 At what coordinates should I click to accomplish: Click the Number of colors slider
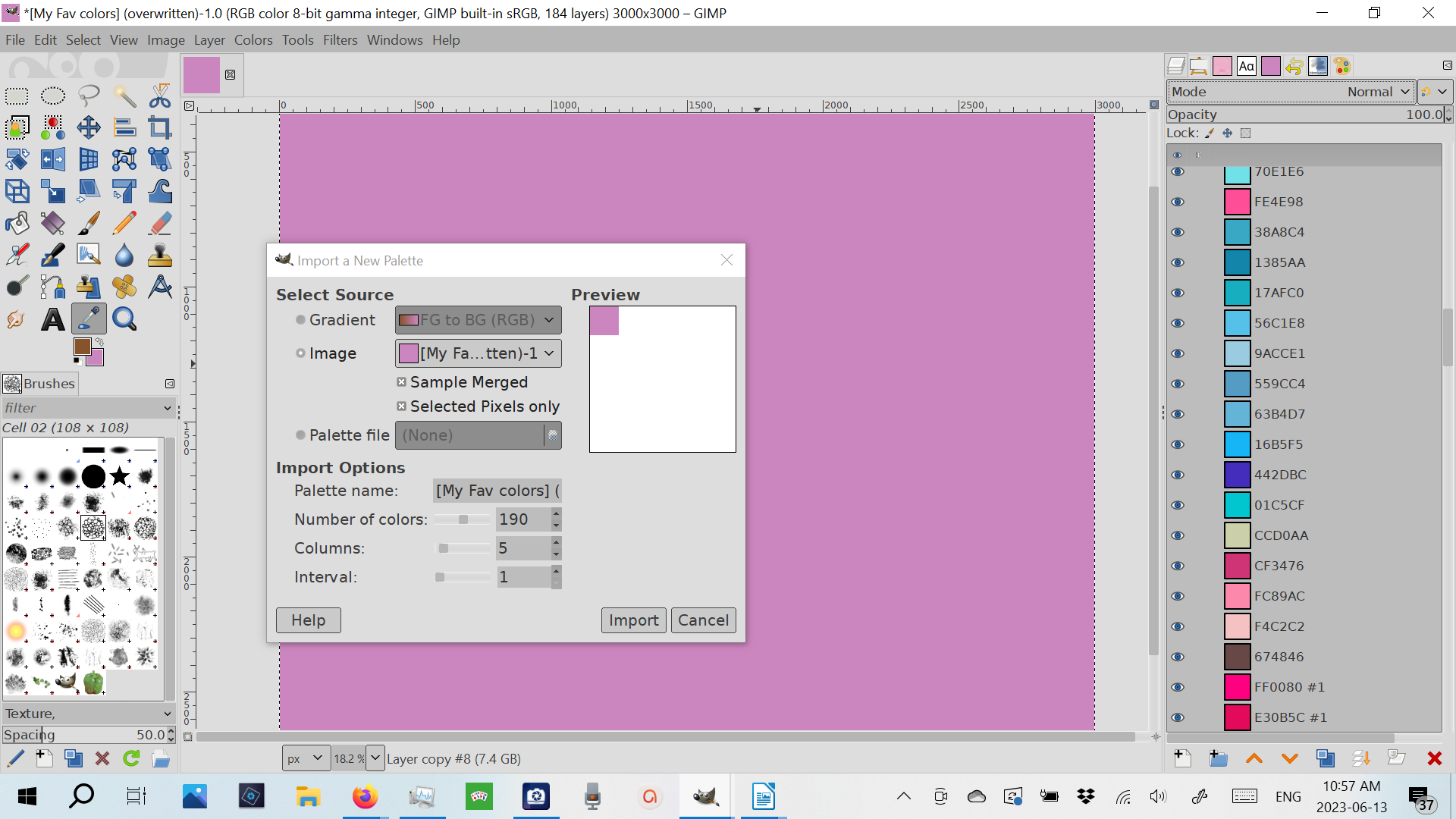coord(463,519)
